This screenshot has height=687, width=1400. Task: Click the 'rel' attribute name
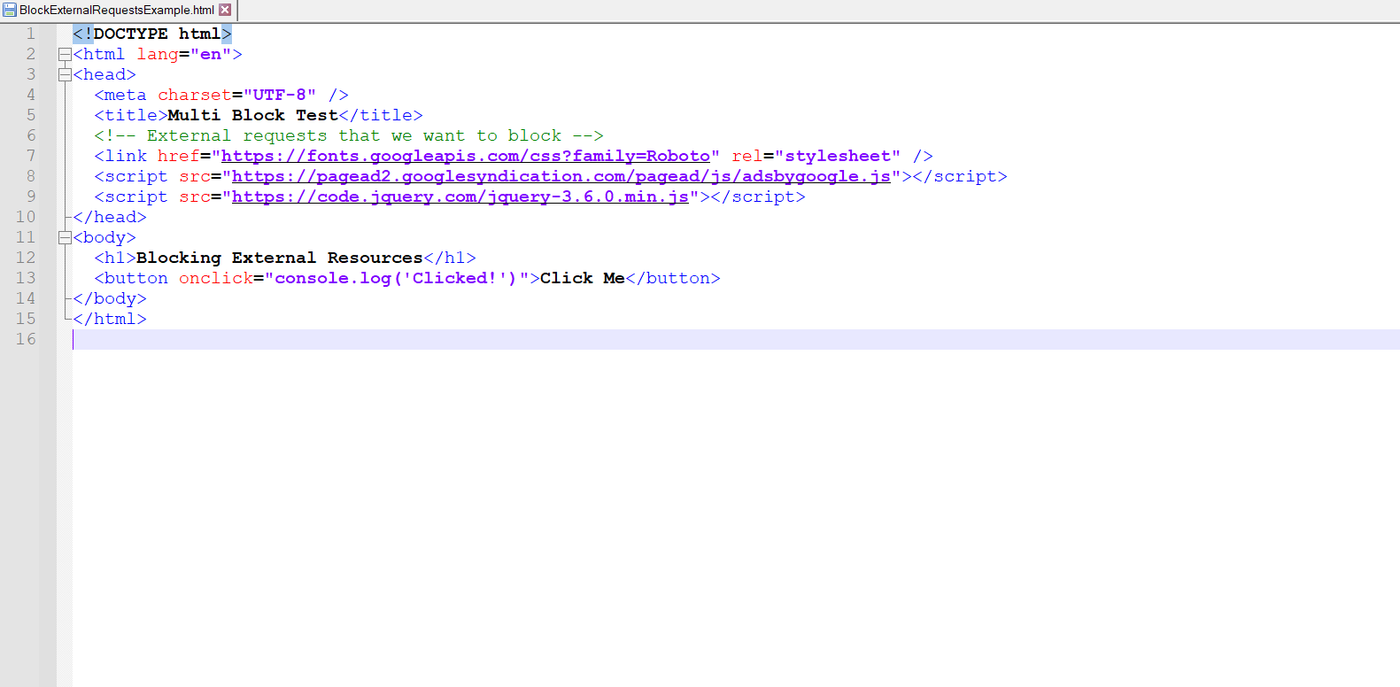point(748,156)
